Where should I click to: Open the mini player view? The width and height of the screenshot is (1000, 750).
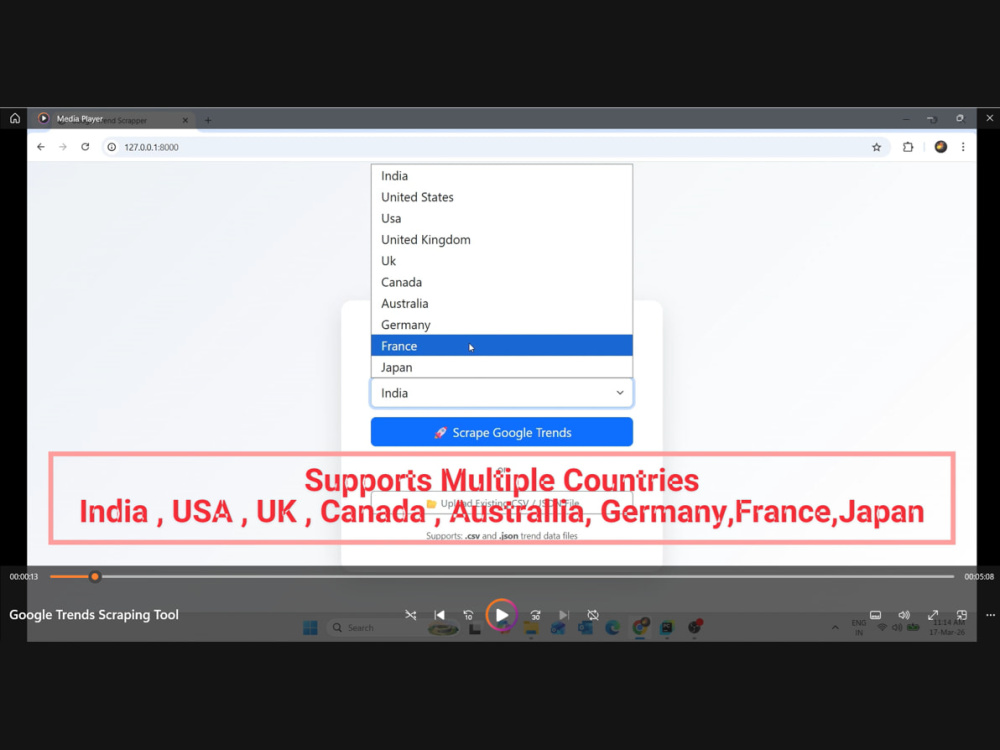pyautogui.click(x=962, y=615)
